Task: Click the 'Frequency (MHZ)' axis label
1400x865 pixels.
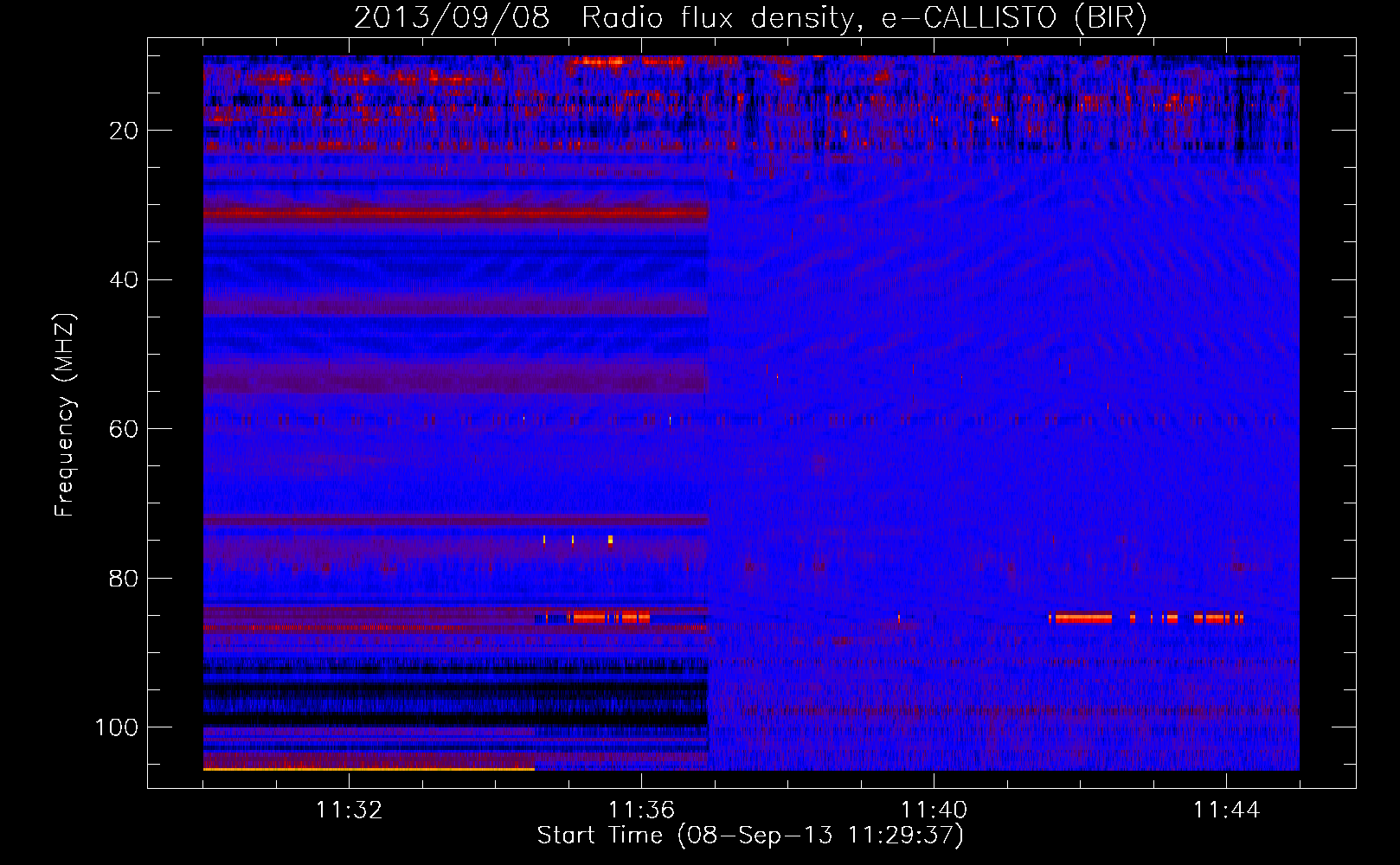Action: pyautogui.click(x=65, y=415)
